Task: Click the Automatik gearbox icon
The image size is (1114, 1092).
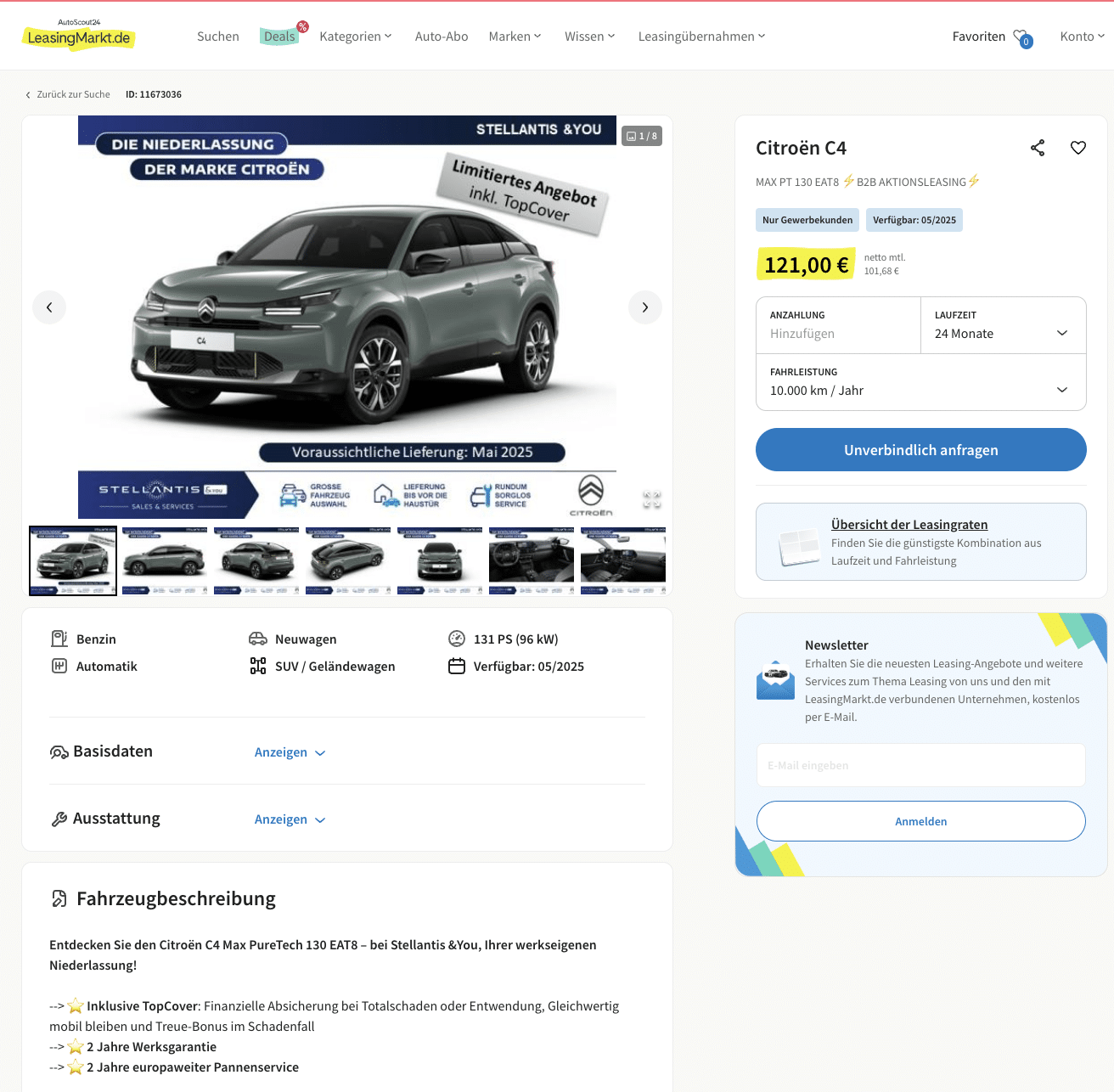Action: [59, 666]
